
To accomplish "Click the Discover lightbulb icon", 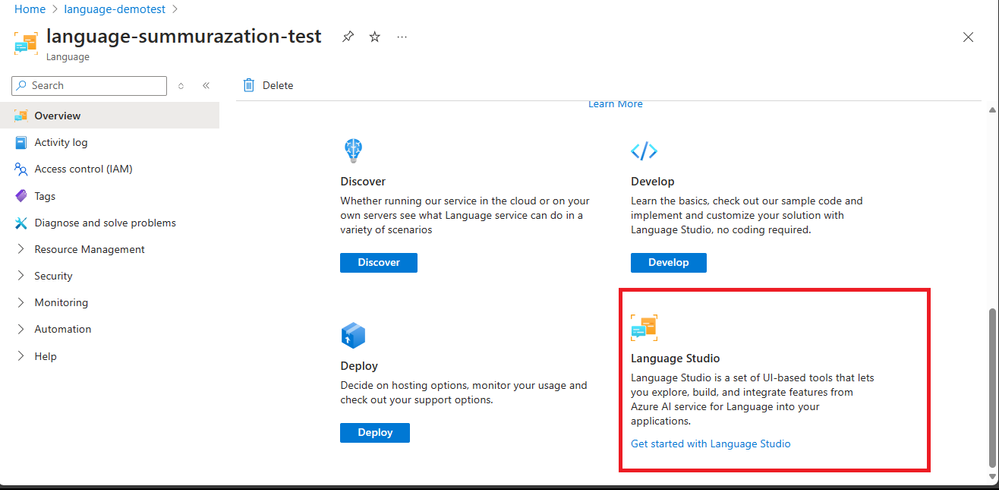I will [x=353, y=151].
